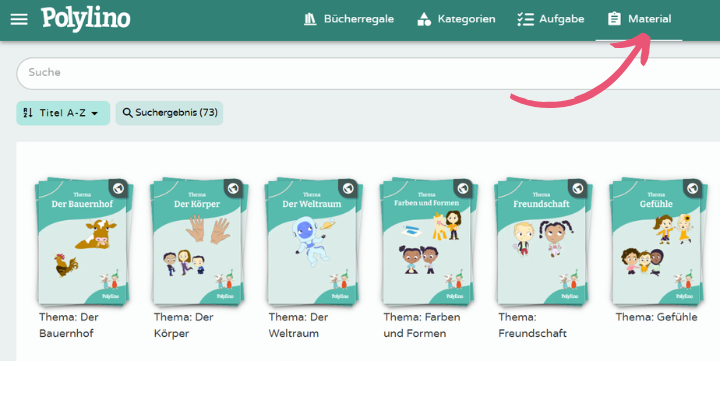Open the hamburger menu icon

click(x=19, y=19)
